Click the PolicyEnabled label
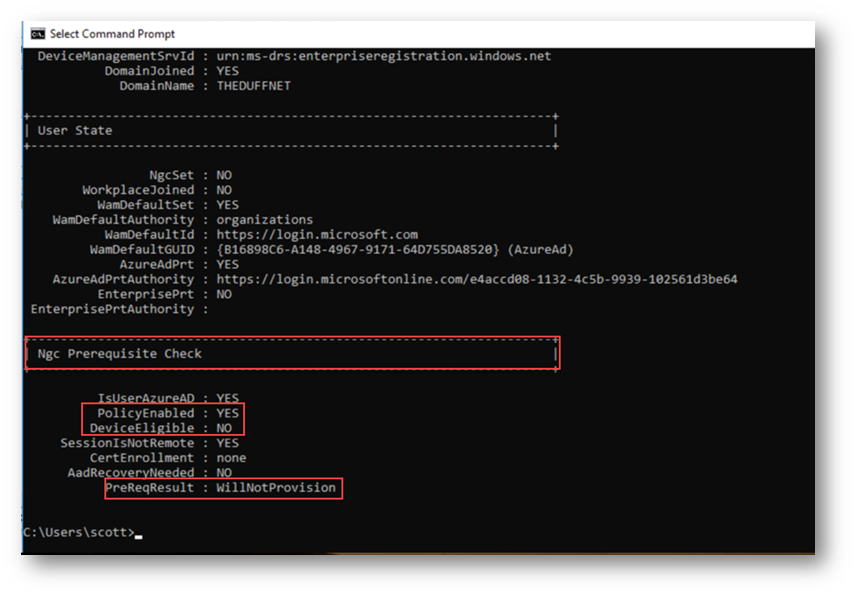The image size is (857, 597). pos(145,413)
